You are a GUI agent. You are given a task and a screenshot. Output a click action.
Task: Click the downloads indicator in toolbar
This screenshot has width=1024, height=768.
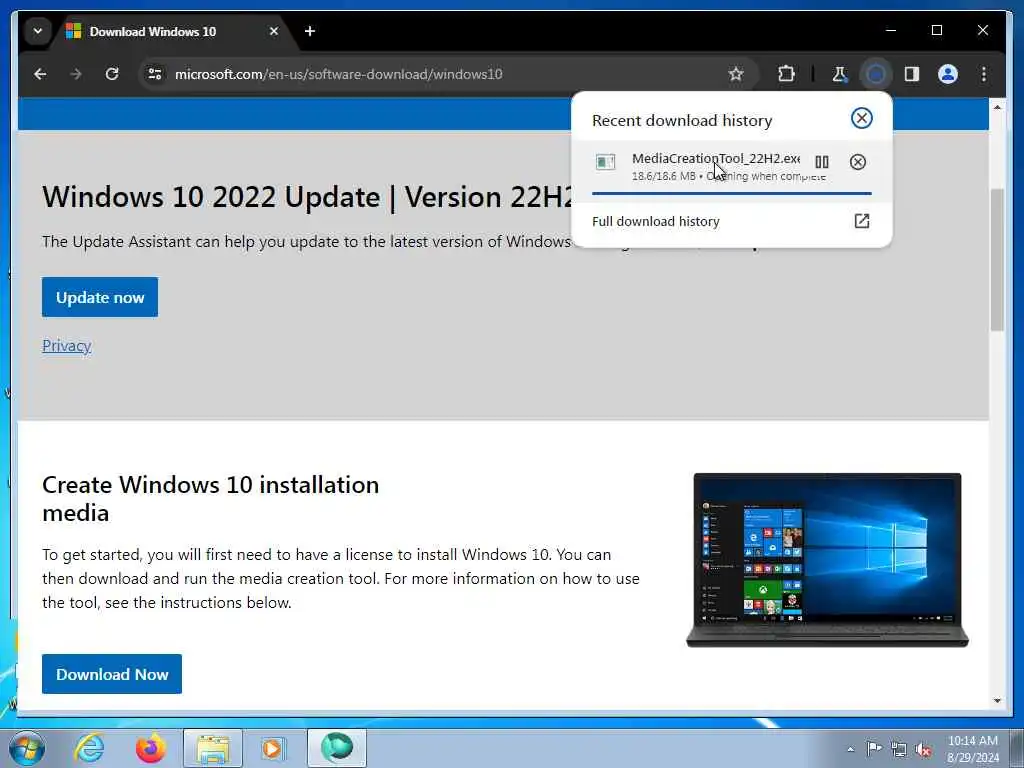pos(876,74)
